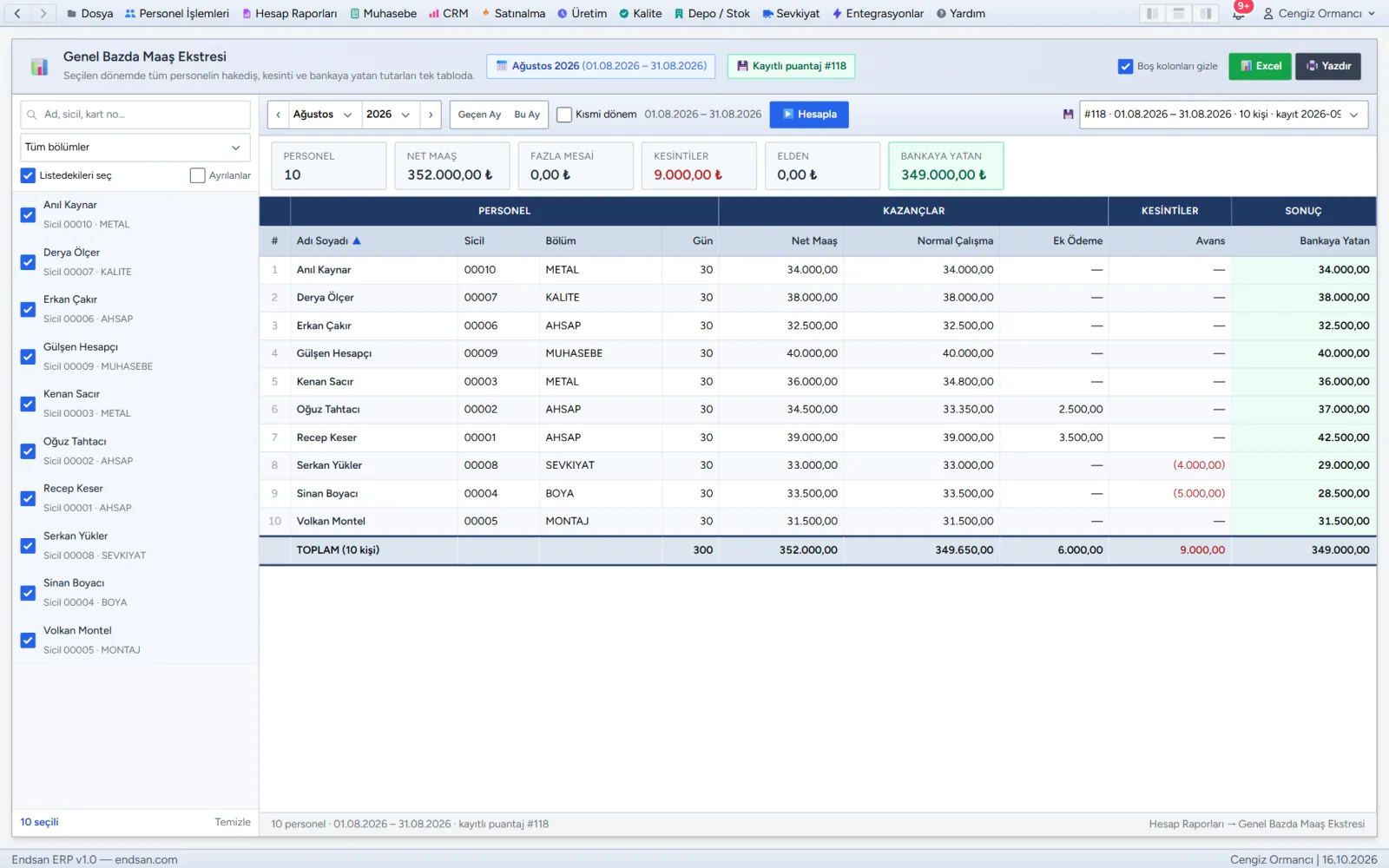The height and width of the screenshot is (868, 1389).
Task: Click the question mark icon of Yardım
Action: pyautogui.click(x=941, y=14)
